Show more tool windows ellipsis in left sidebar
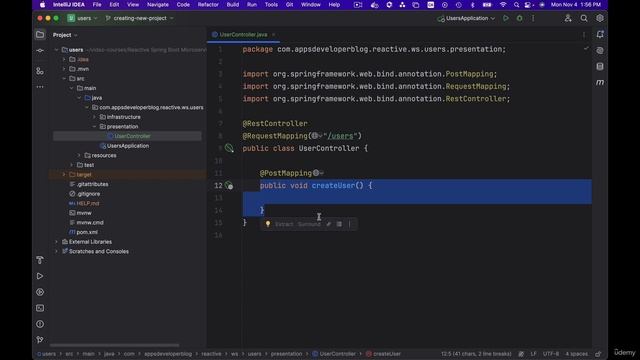Image resolution: width=640 pixels, height=360 pixels. click(40, 87)
